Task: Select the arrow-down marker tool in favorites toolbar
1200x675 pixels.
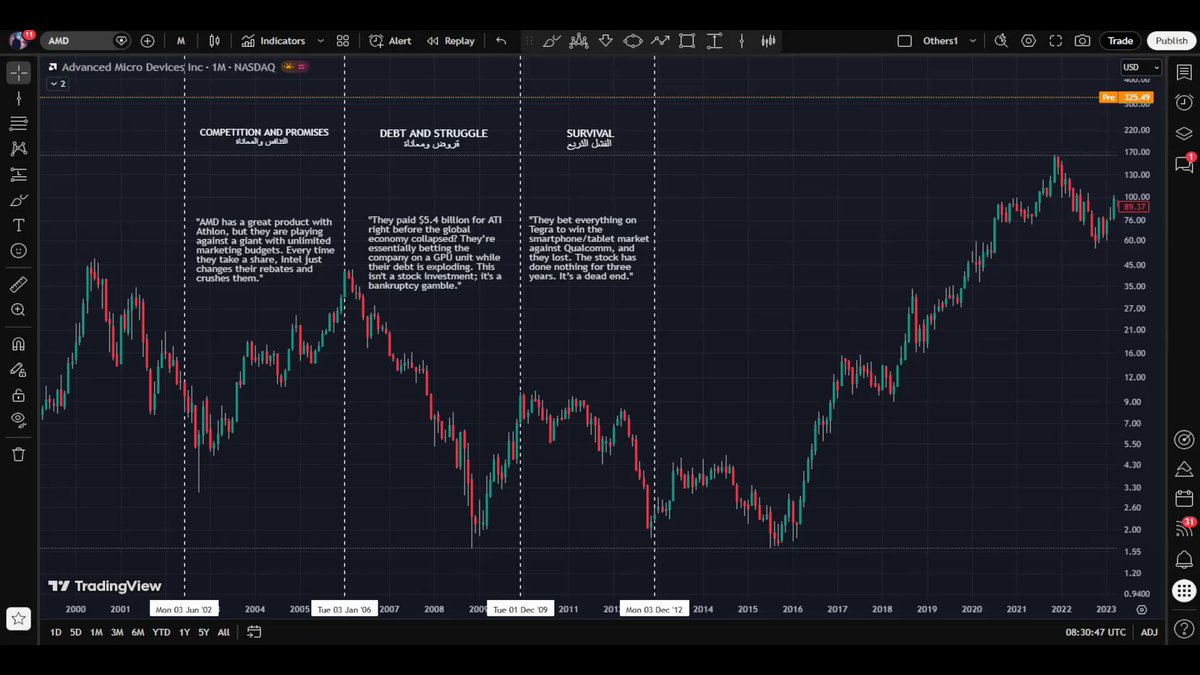Action: 606,41
